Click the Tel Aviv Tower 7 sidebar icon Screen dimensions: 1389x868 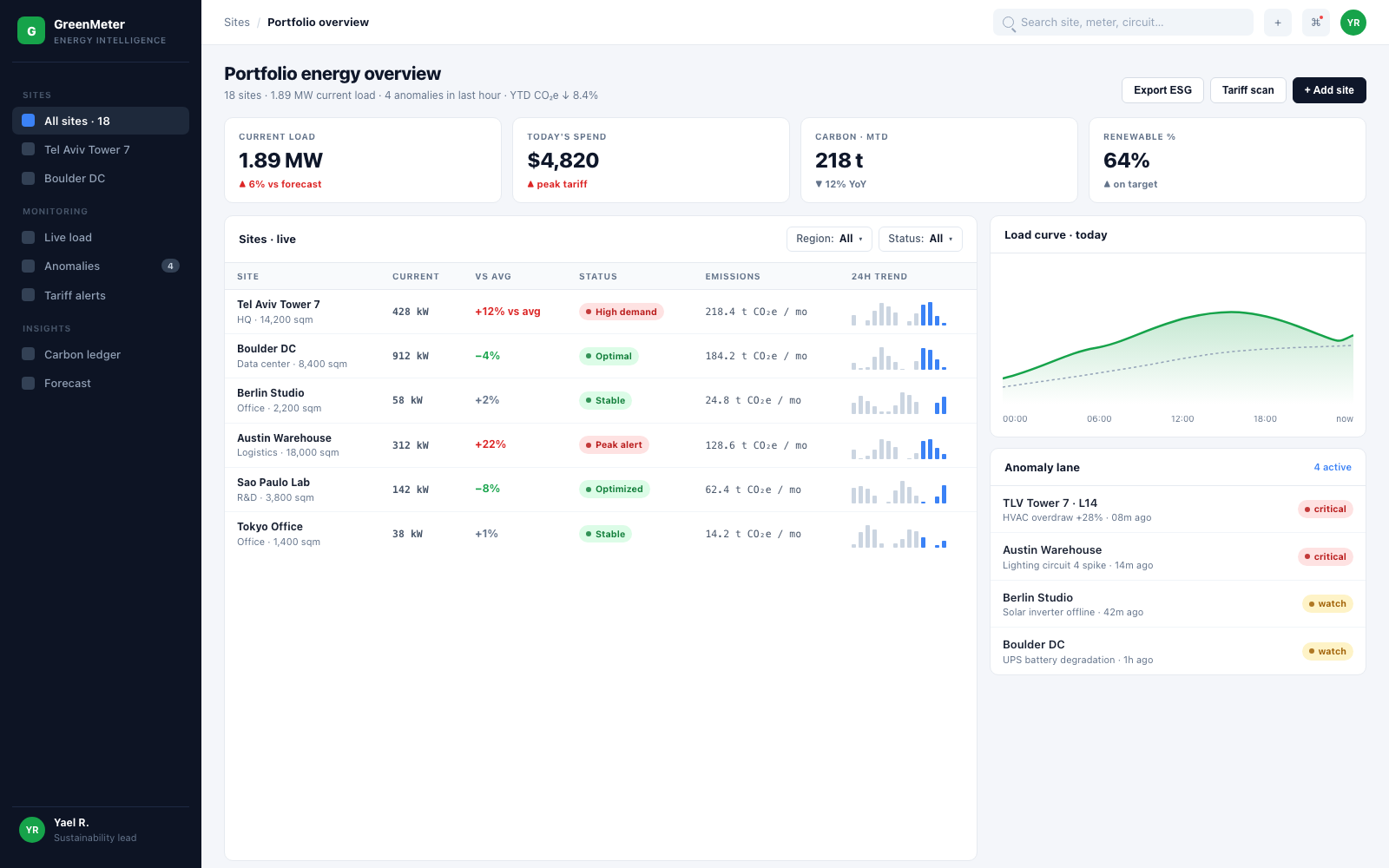coord(29,149)
